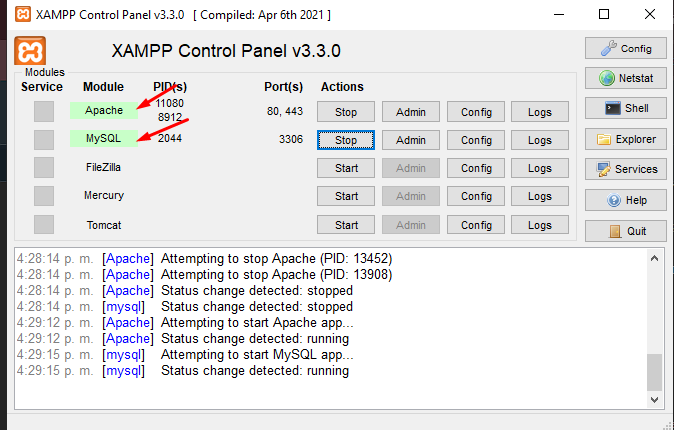The height and width of the screenshot is (430, 674).
Task: Start the FileZilla module
Action: coord(346,168)
